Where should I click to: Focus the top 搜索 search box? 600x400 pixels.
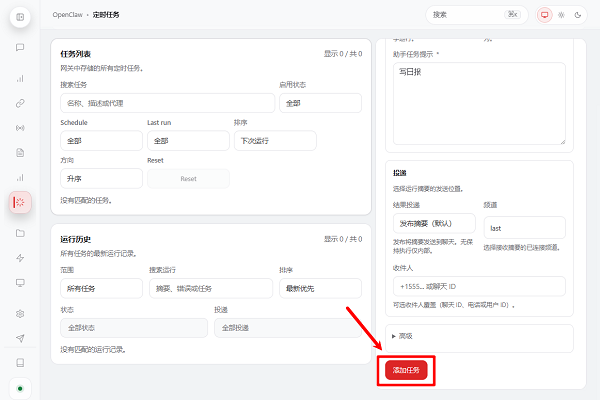(476, 15)
